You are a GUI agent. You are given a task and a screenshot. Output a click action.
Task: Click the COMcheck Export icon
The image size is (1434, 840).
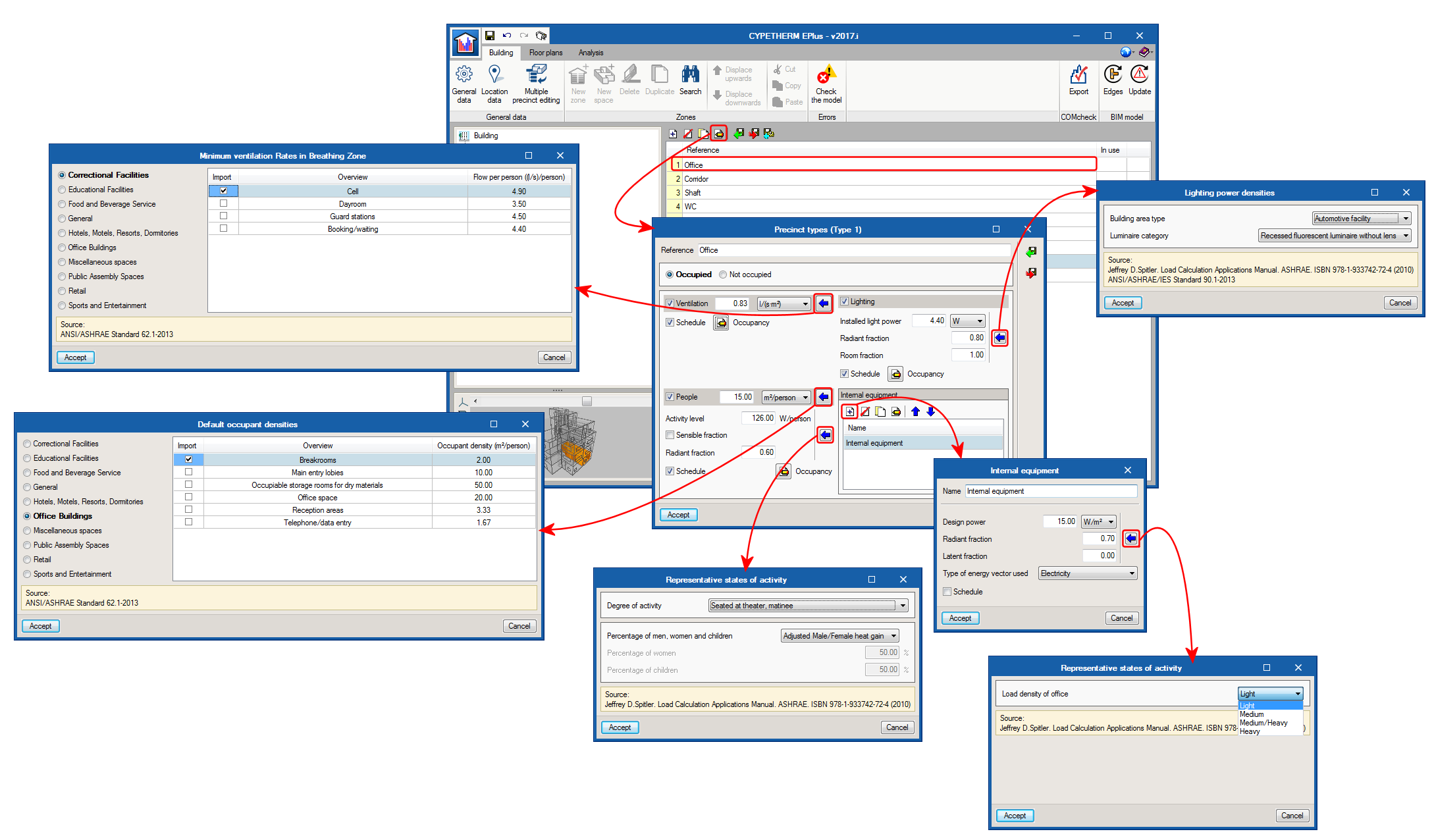coord(1078,76)
